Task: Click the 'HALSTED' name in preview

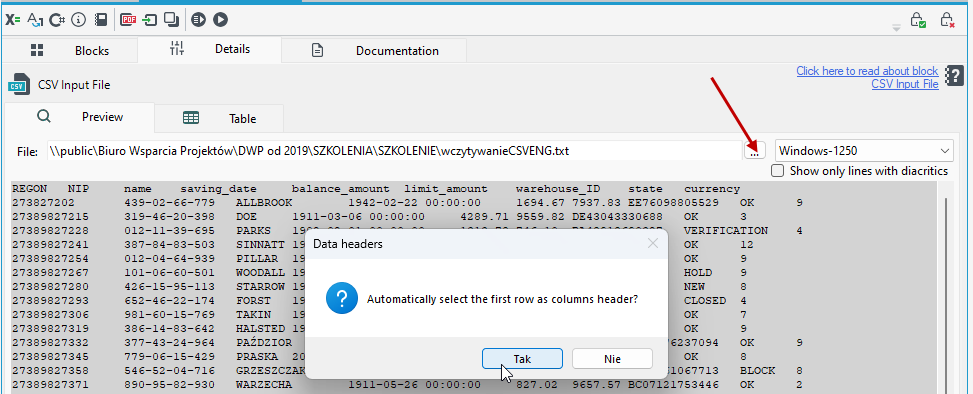Action: [260, 329]
